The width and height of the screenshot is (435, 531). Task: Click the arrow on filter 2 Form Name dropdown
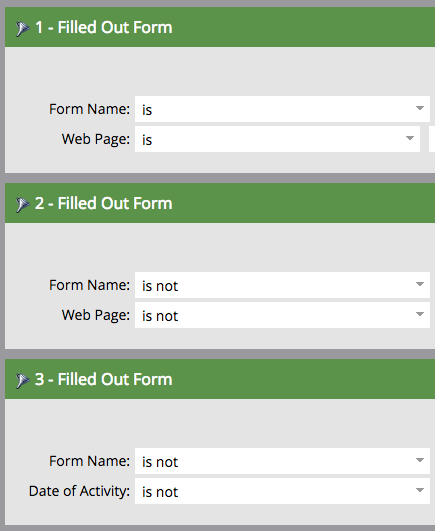coord(420,284)
